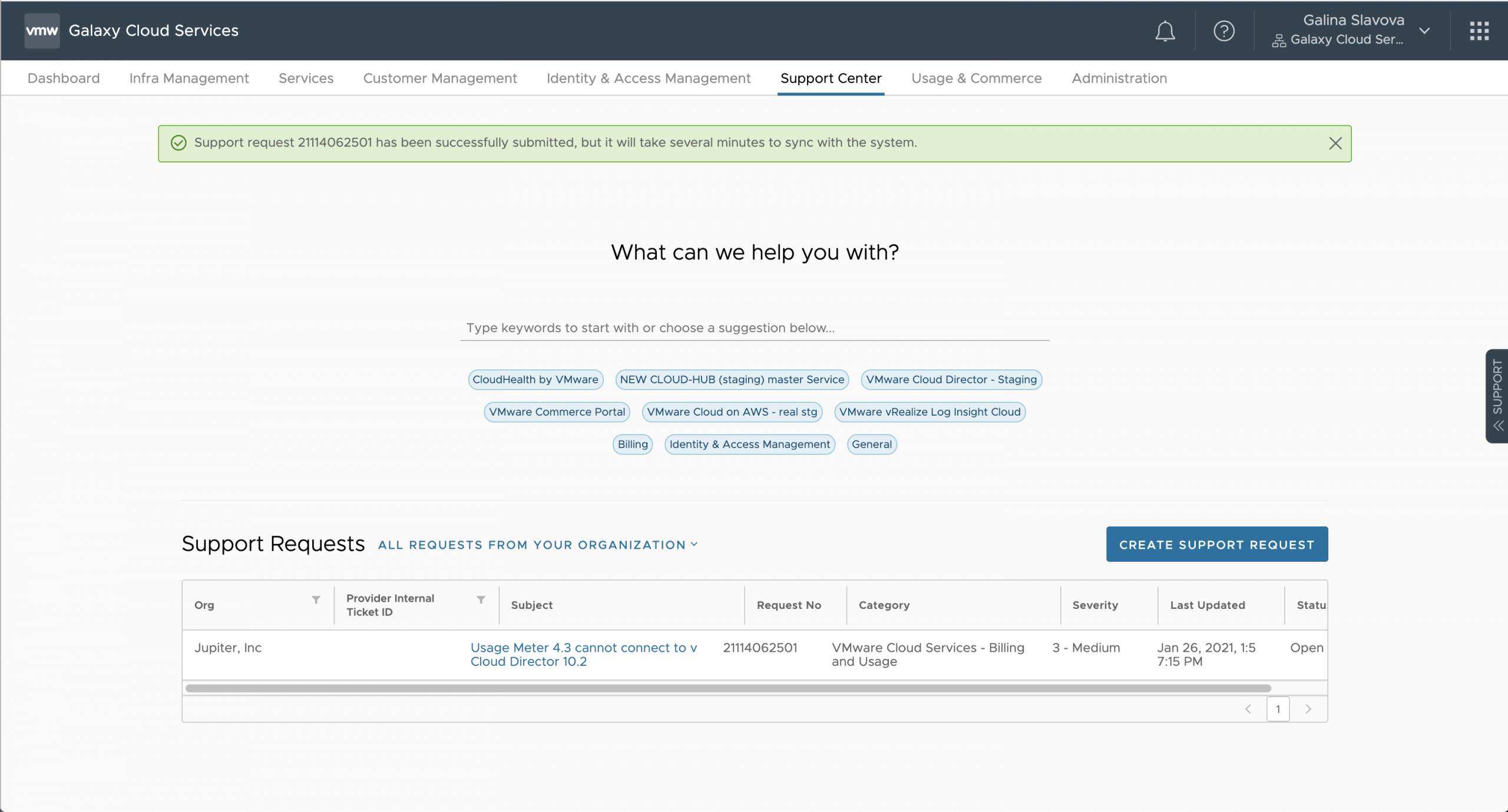
Task: Select the CloudHealth by VMware suggestion
Action: coord(535,380)
